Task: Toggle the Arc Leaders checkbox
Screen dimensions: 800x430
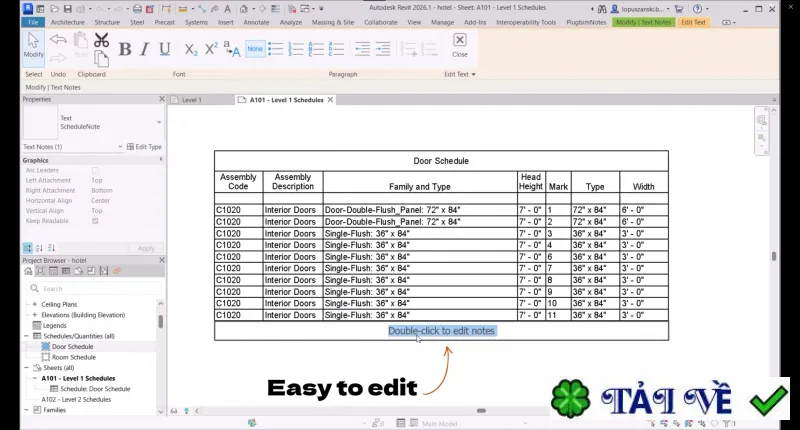Action: click(x=95, y=170)
